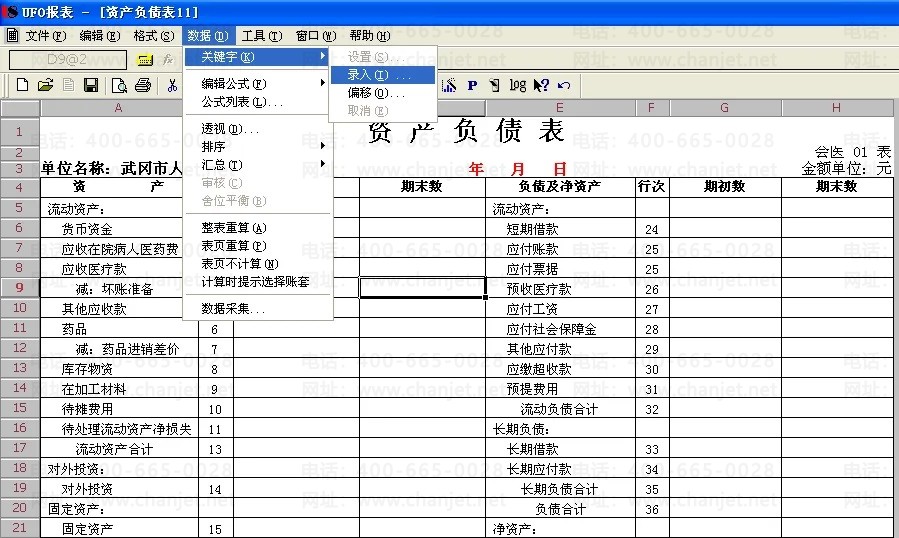Screen dimensions: 899x538
Task: Click the log toolbar icon
Action: point(517,85)
